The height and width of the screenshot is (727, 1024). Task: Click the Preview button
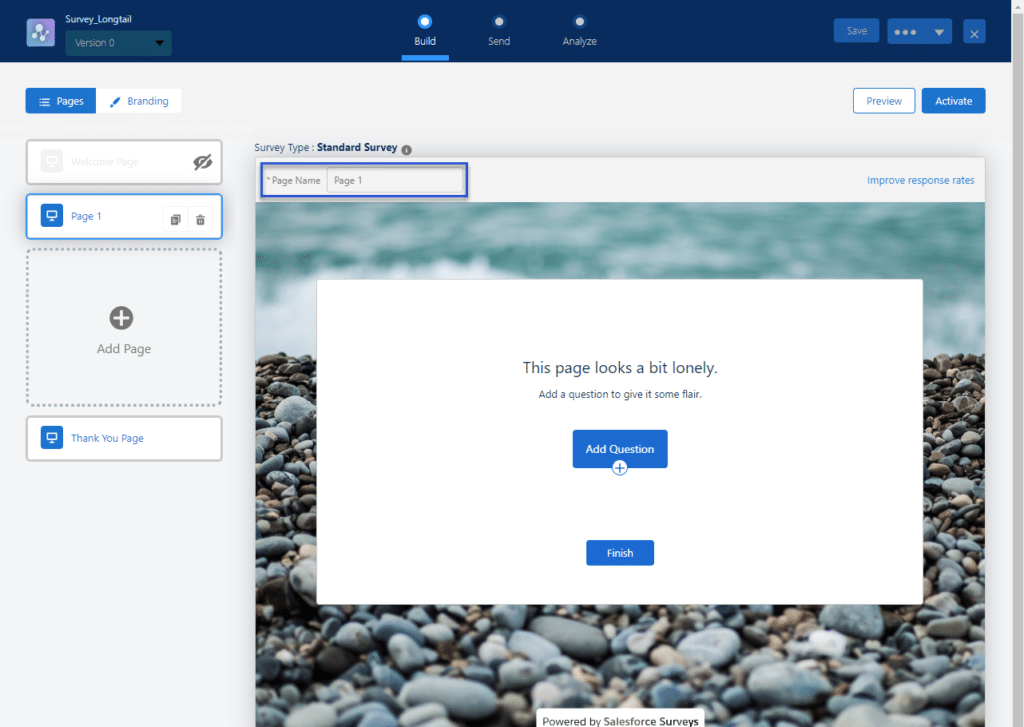pos(883,101)
